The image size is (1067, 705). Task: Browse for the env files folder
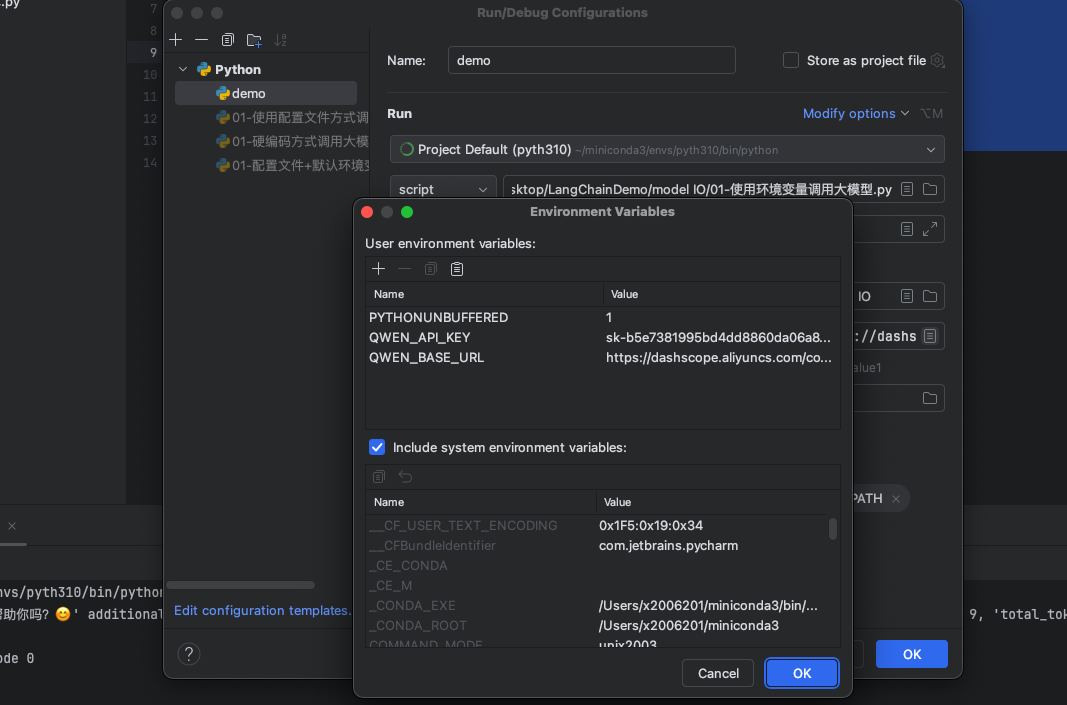pyautogui.click(x=930, y=398)
